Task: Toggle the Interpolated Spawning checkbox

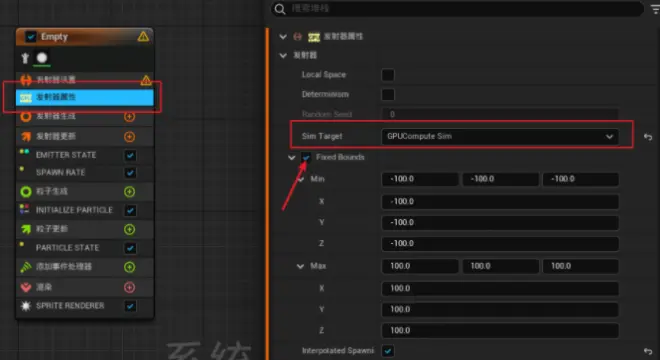Action: pos(388,351)
